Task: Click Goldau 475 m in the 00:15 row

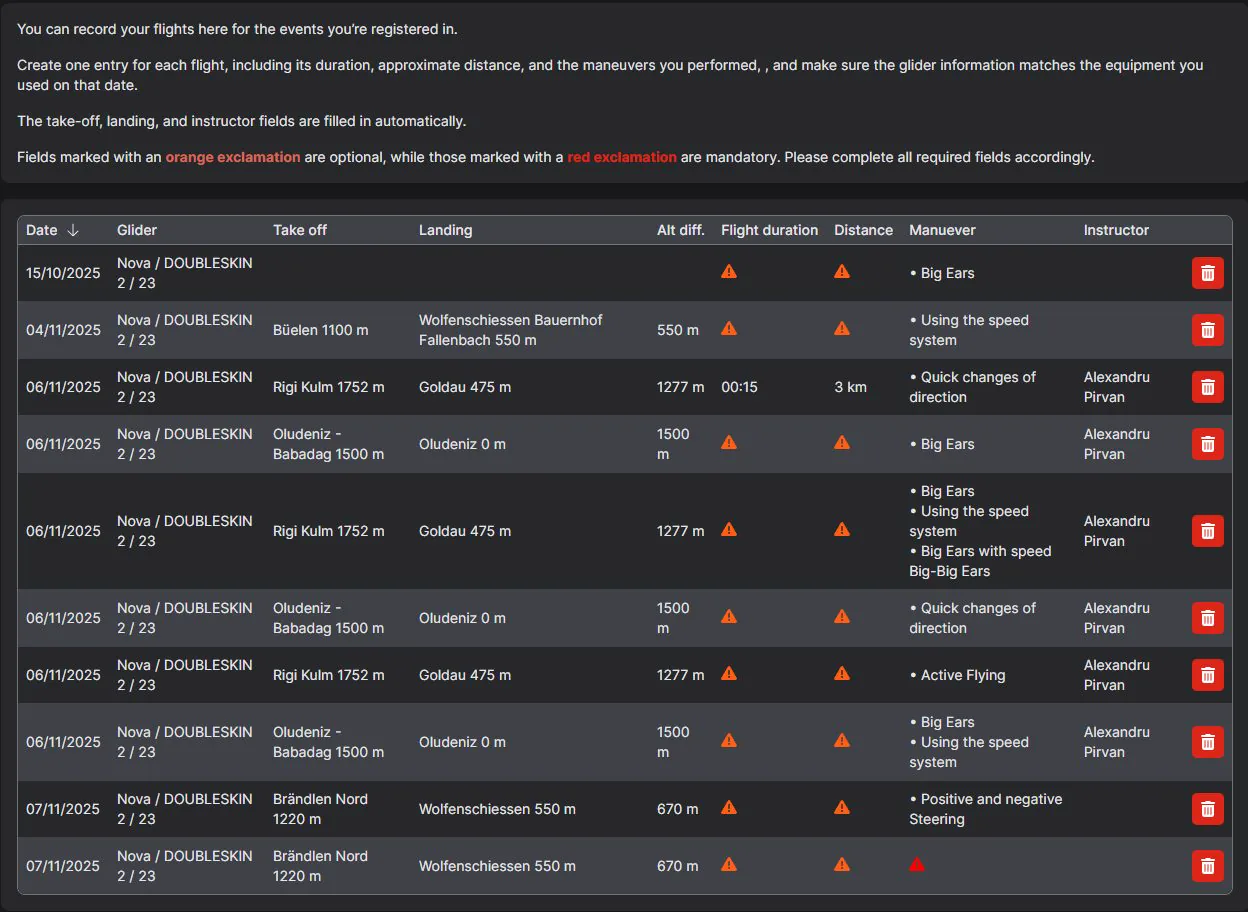Action: click(465, 387)
